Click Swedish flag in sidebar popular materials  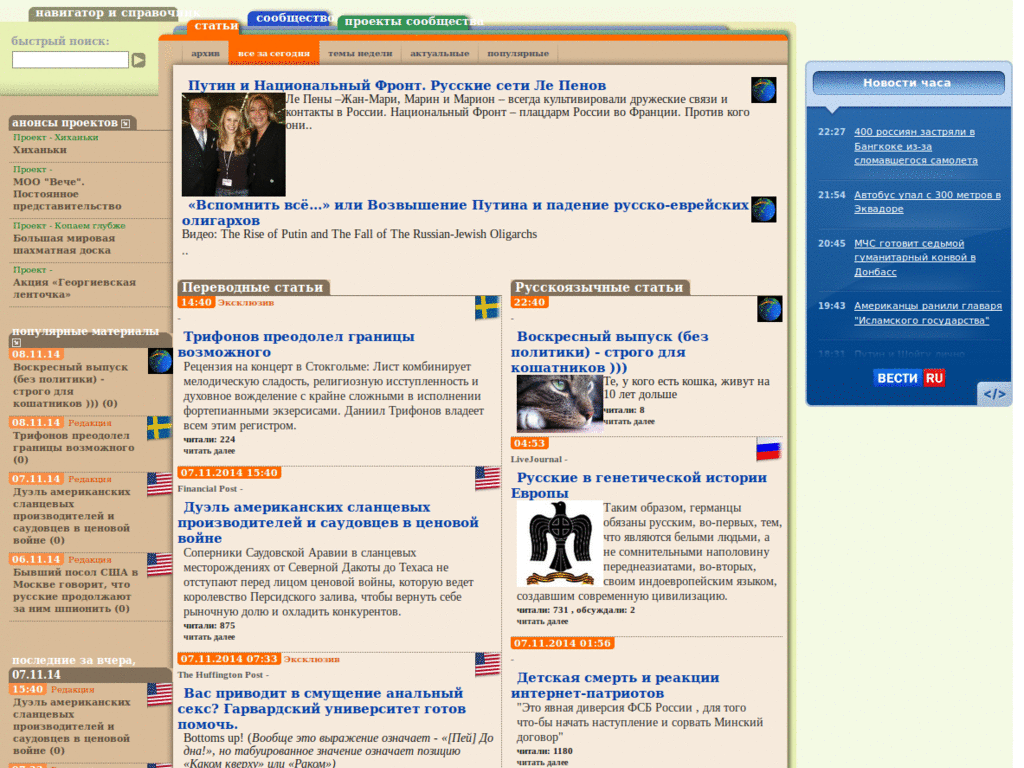tap(160, 428)
